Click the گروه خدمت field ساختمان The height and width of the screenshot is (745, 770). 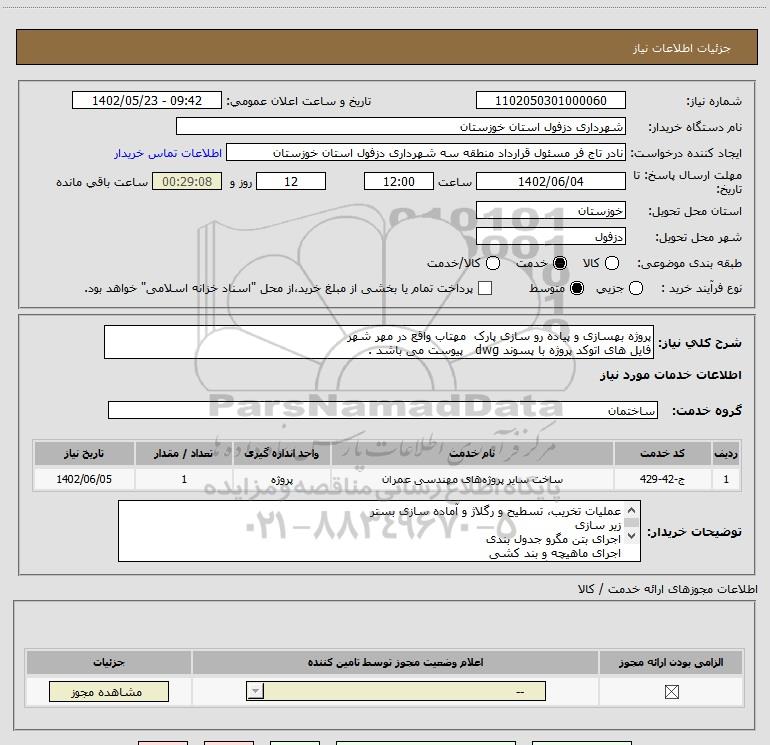(x=383, y=410)
